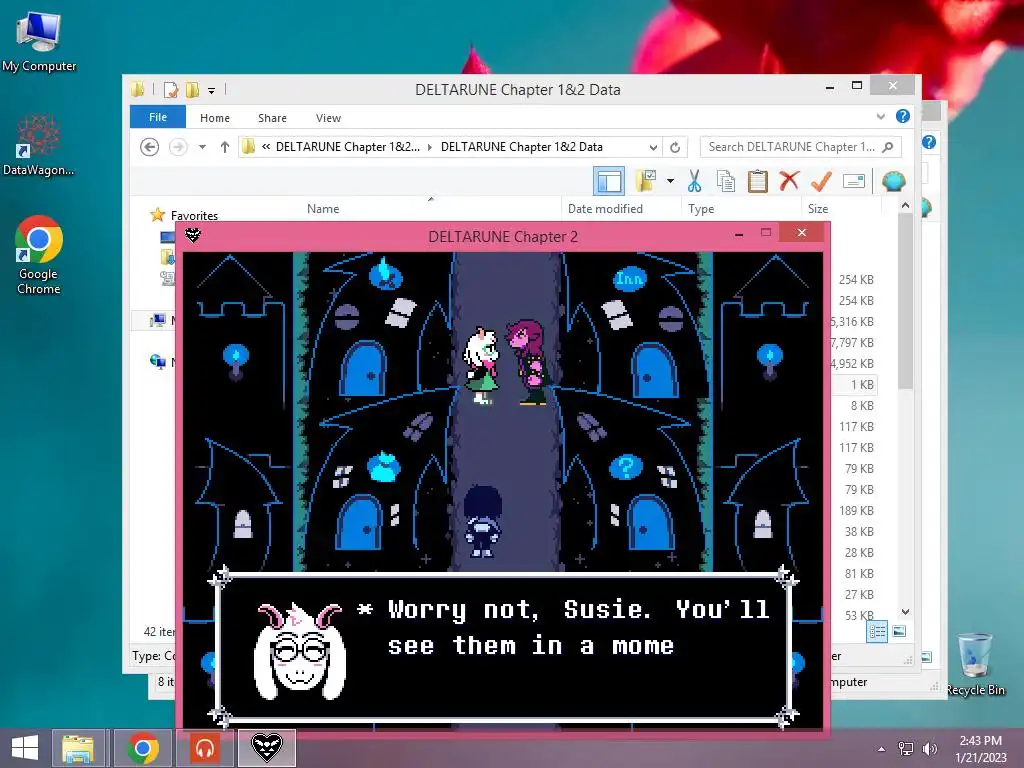
Task: Open the Home ribbon tab
Action: (215, 118)
